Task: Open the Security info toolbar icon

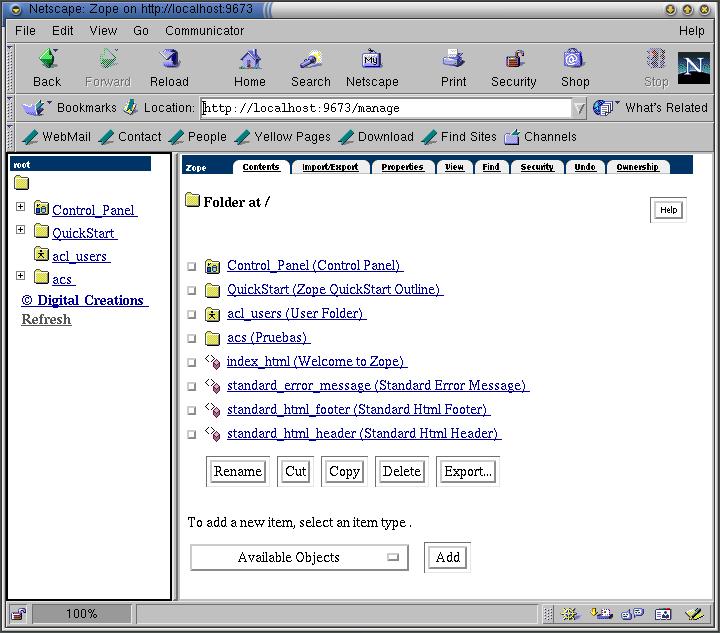Action: pyautogui.click(x=514, y=59)
